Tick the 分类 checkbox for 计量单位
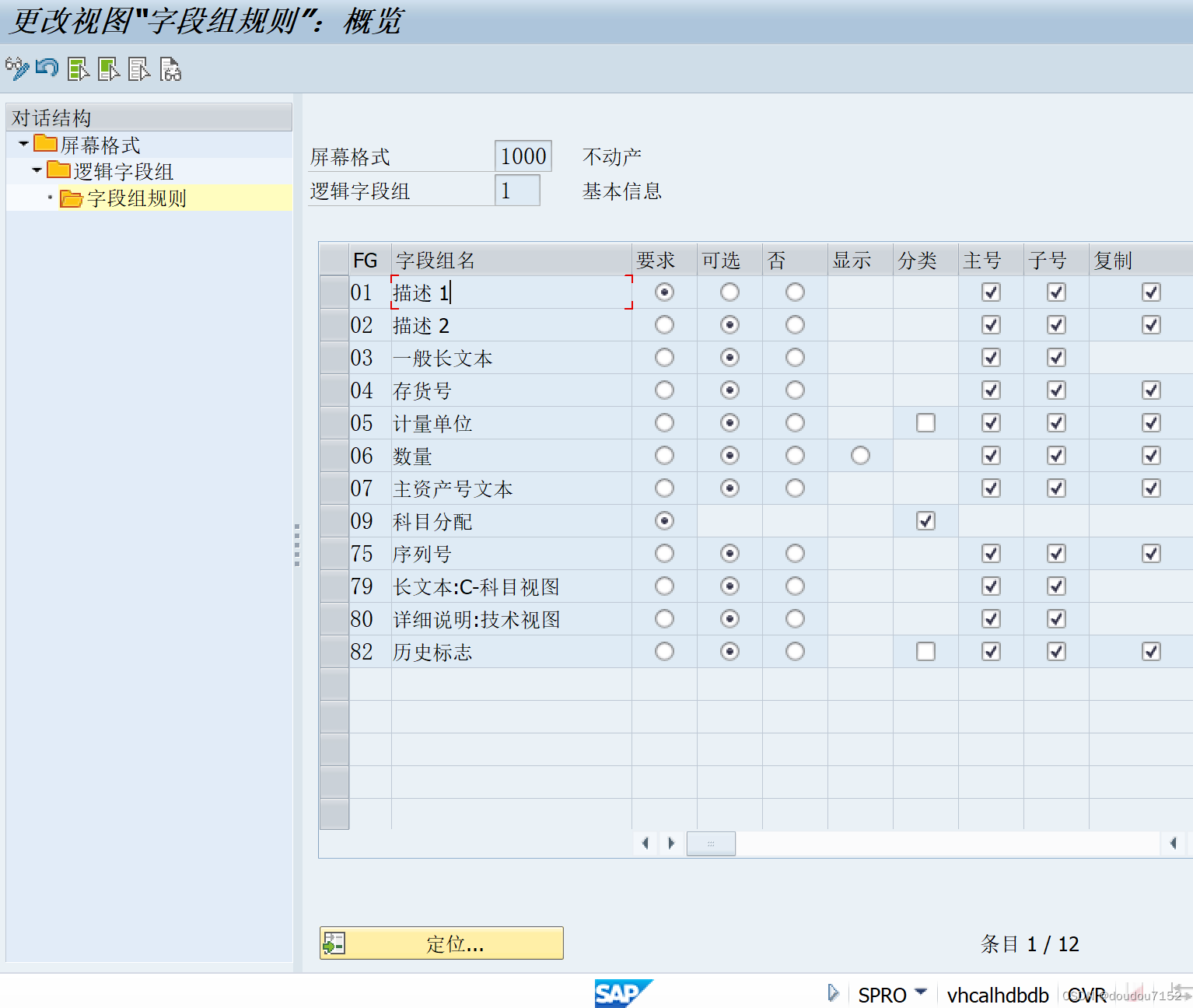Screen dimensions: 1193x1008 click(925, 422)
